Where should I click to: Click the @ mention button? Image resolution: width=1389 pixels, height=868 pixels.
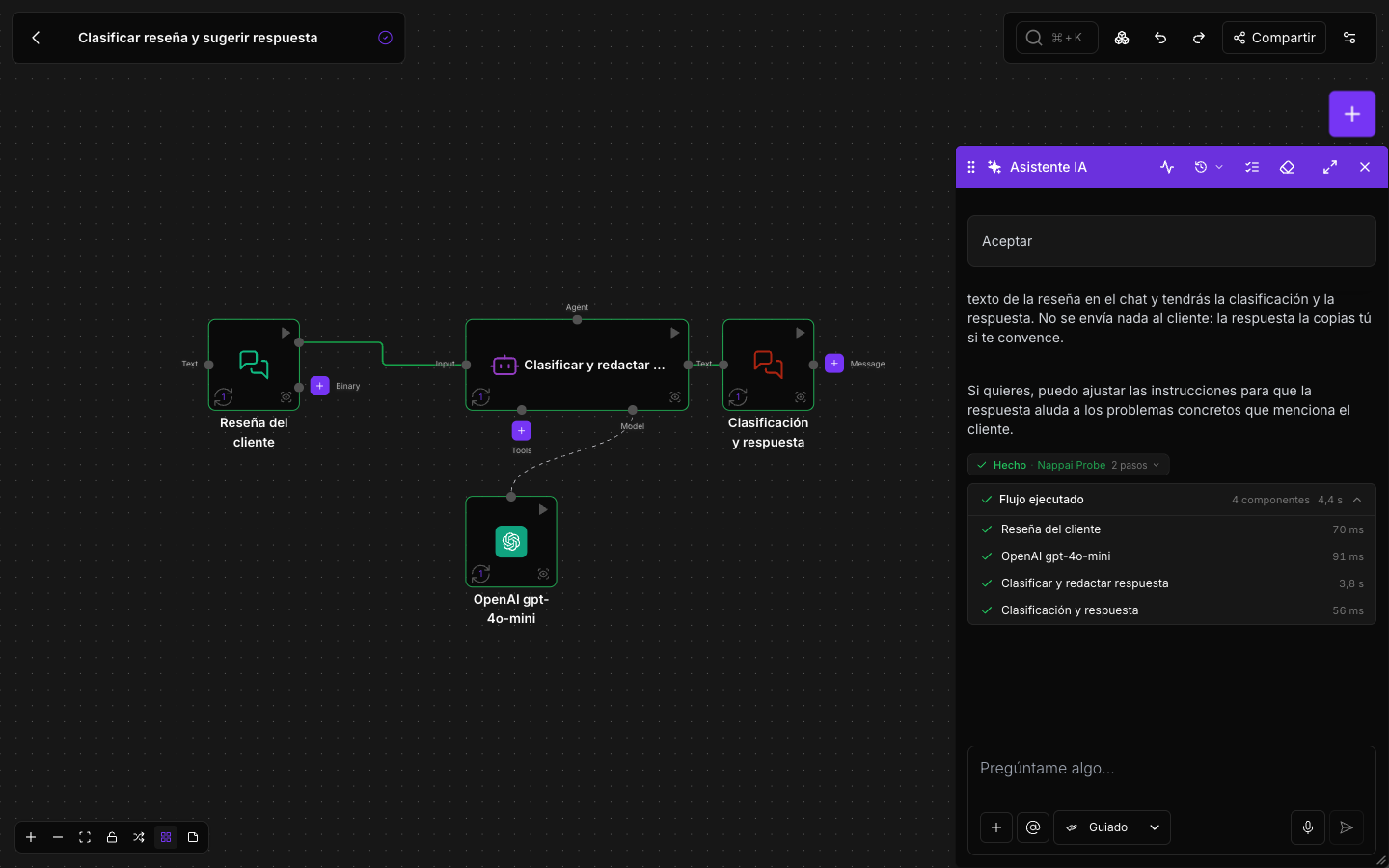[x=1033, y=827]
